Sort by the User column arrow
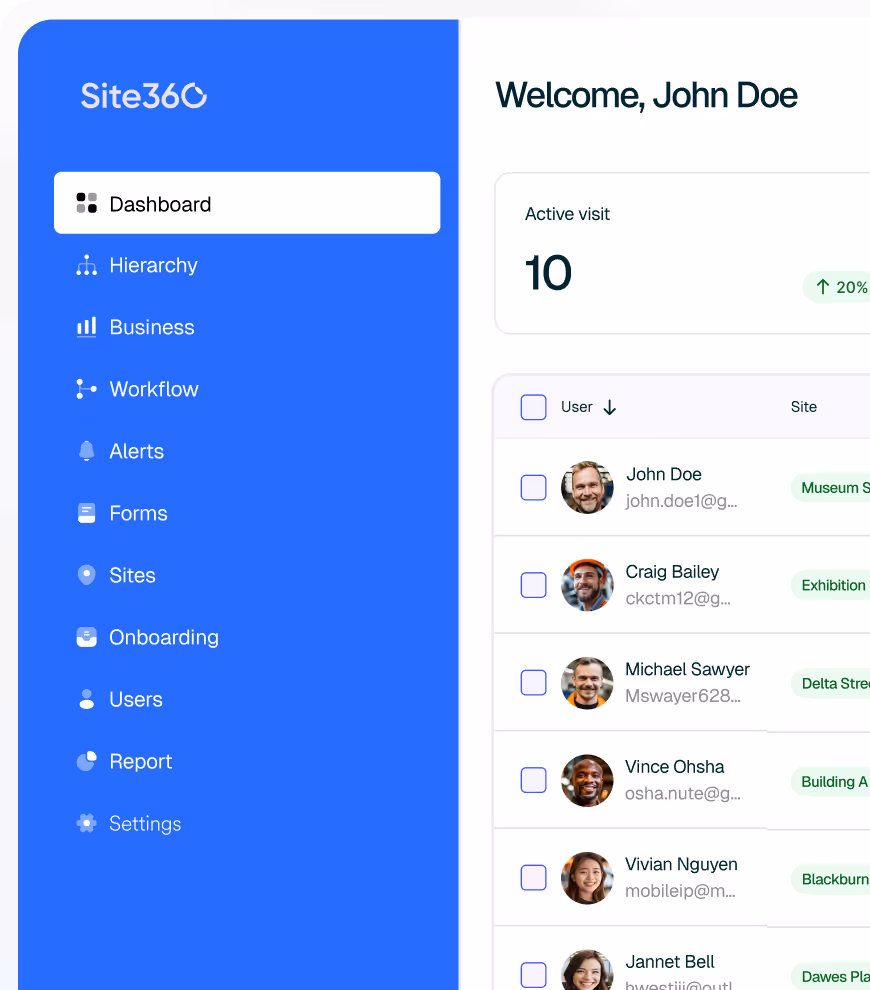 [x=609, y=407]
